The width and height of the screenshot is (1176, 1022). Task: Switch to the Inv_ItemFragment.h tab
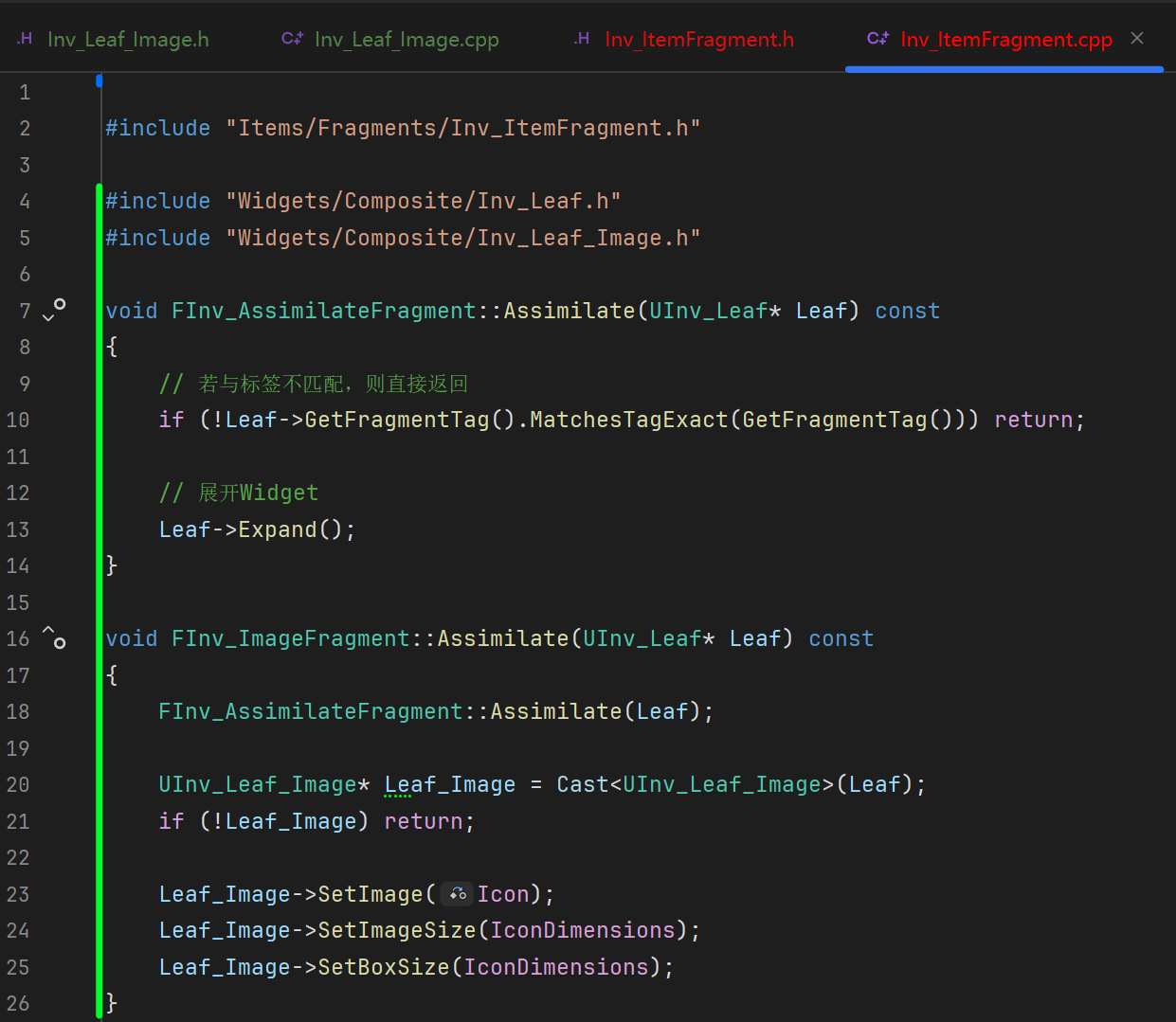coord(699,39)
